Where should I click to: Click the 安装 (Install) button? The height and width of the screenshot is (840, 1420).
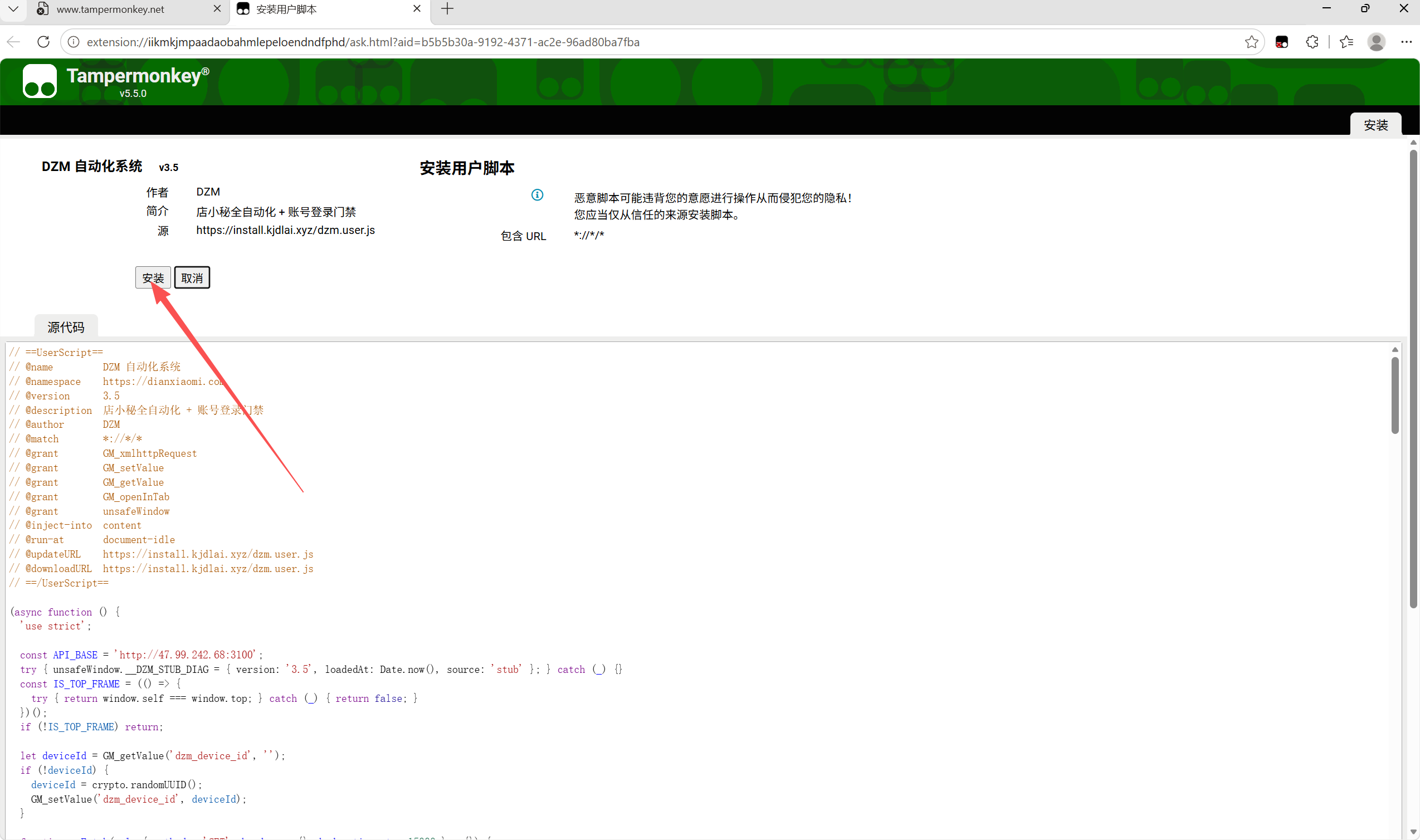click(153, 278)
